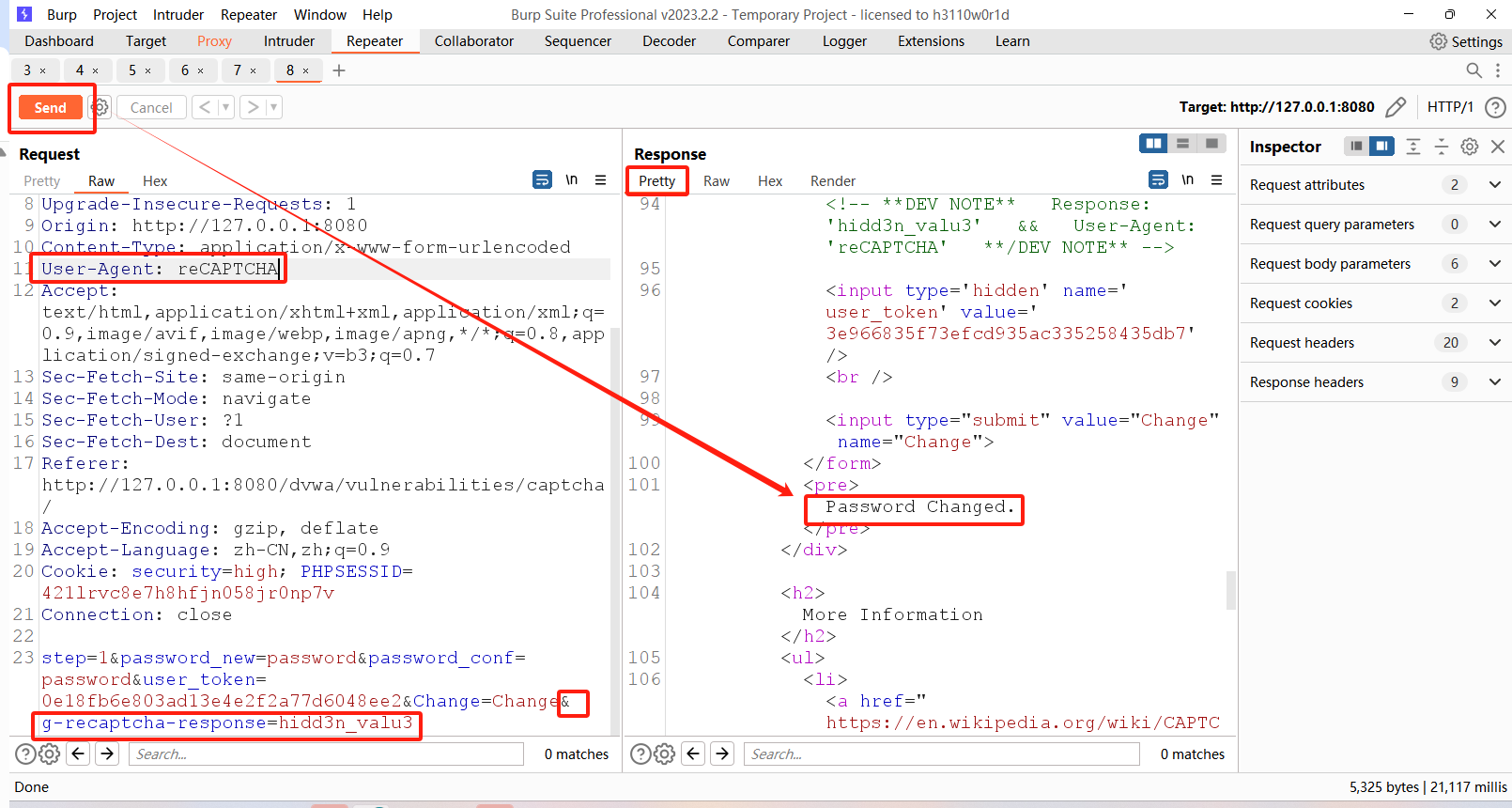Focus the request search field

(x=326, y=754)
